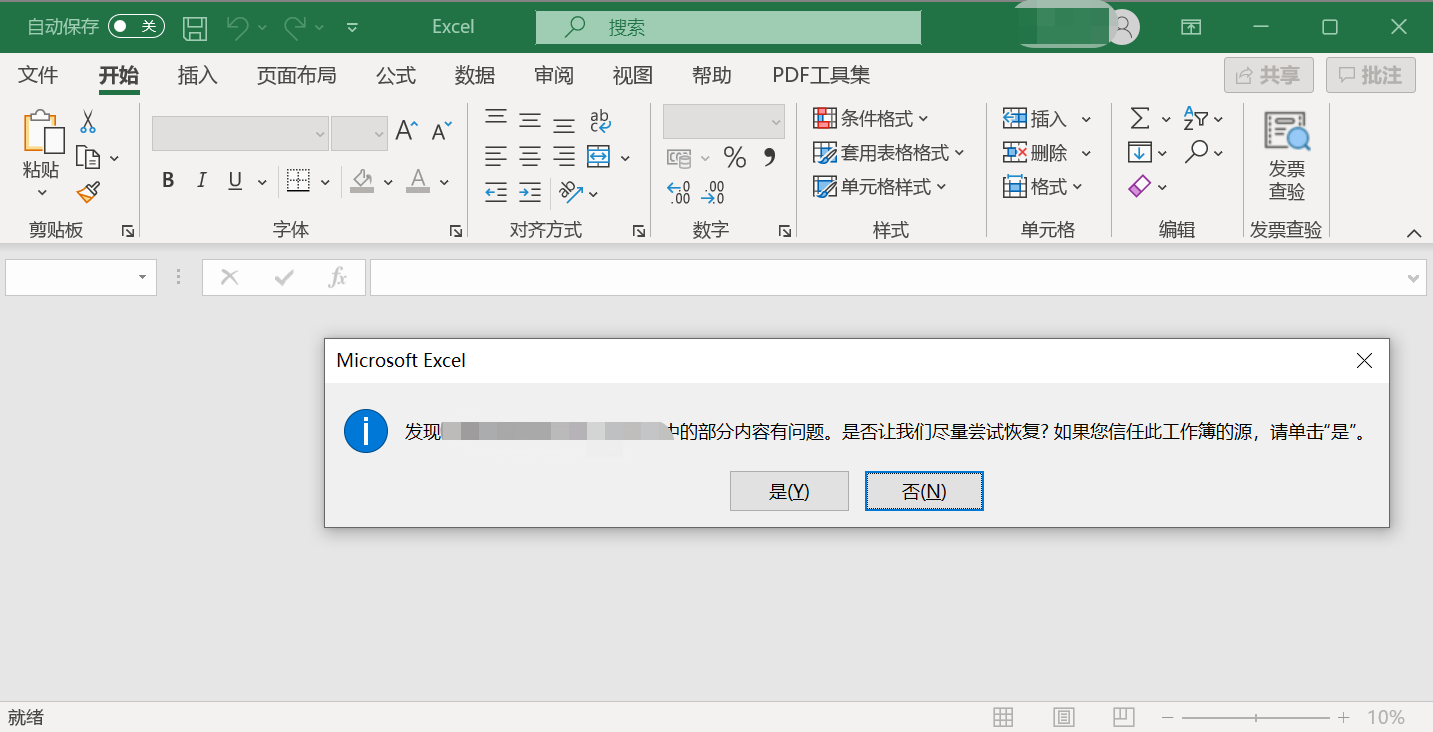Switch to the Insert 插入 tab
The width and height of the screenshot is (1433, 732).
tap(198, 75)
